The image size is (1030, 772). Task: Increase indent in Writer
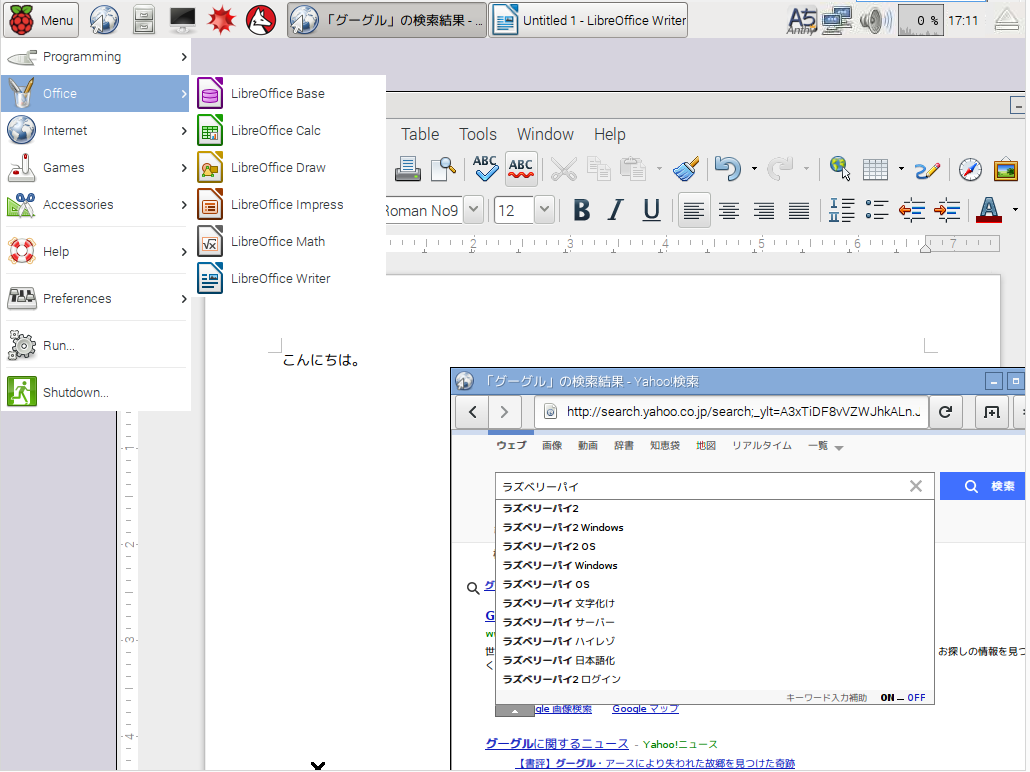pos(947,210)
